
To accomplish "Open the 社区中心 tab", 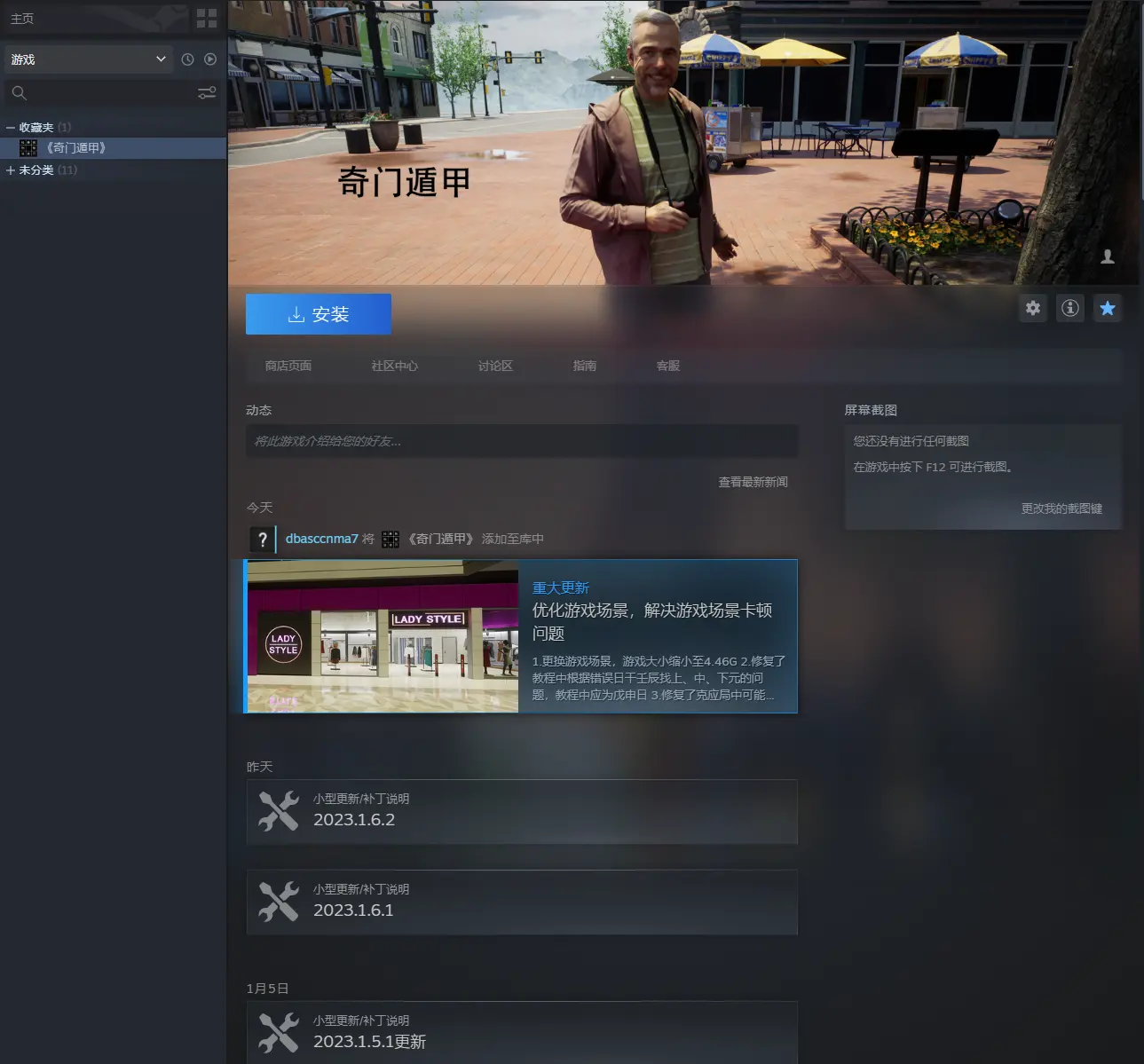I will (x=395, y=366).
